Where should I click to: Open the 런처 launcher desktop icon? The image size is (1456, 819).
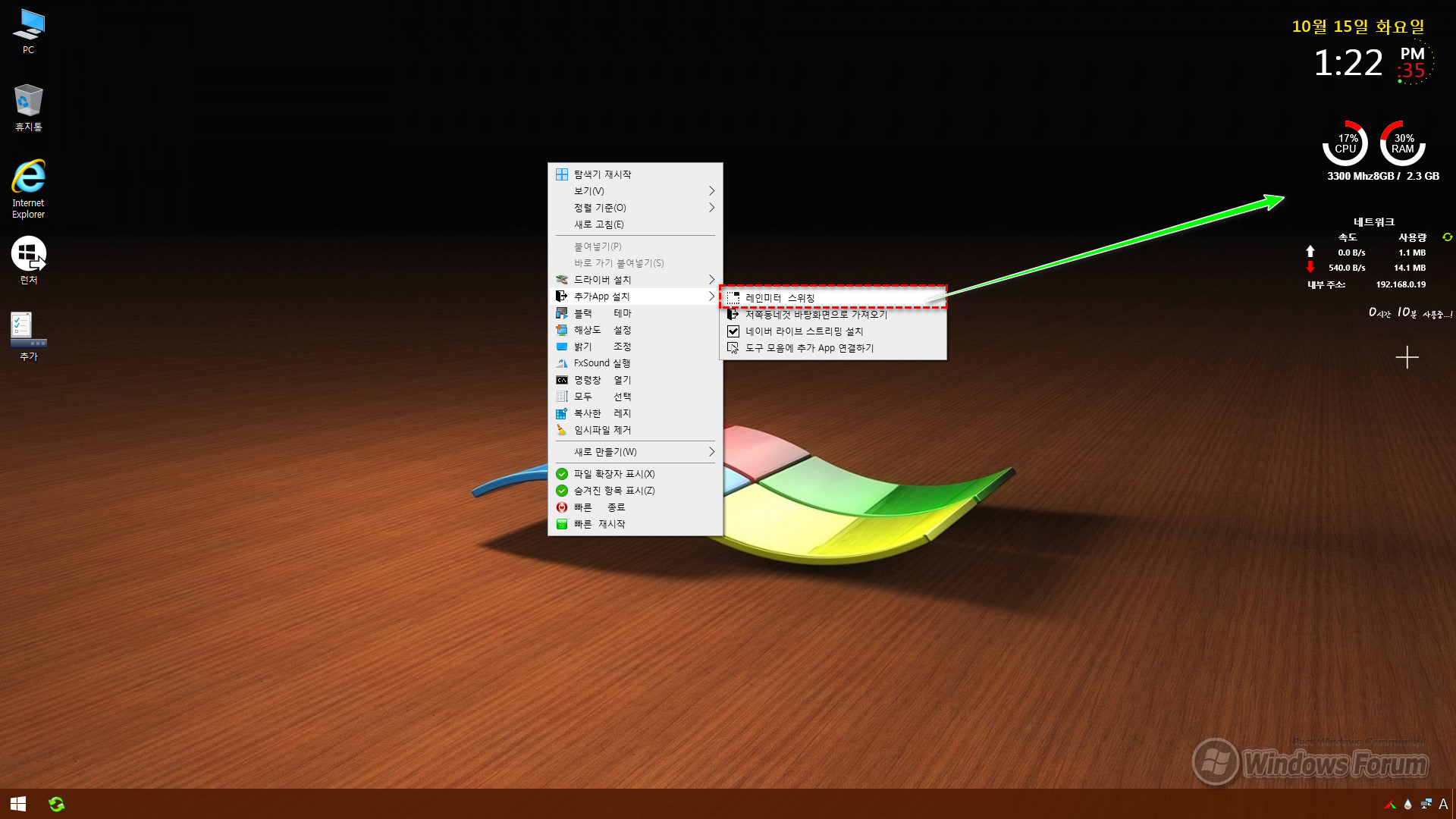click(28, 260)
